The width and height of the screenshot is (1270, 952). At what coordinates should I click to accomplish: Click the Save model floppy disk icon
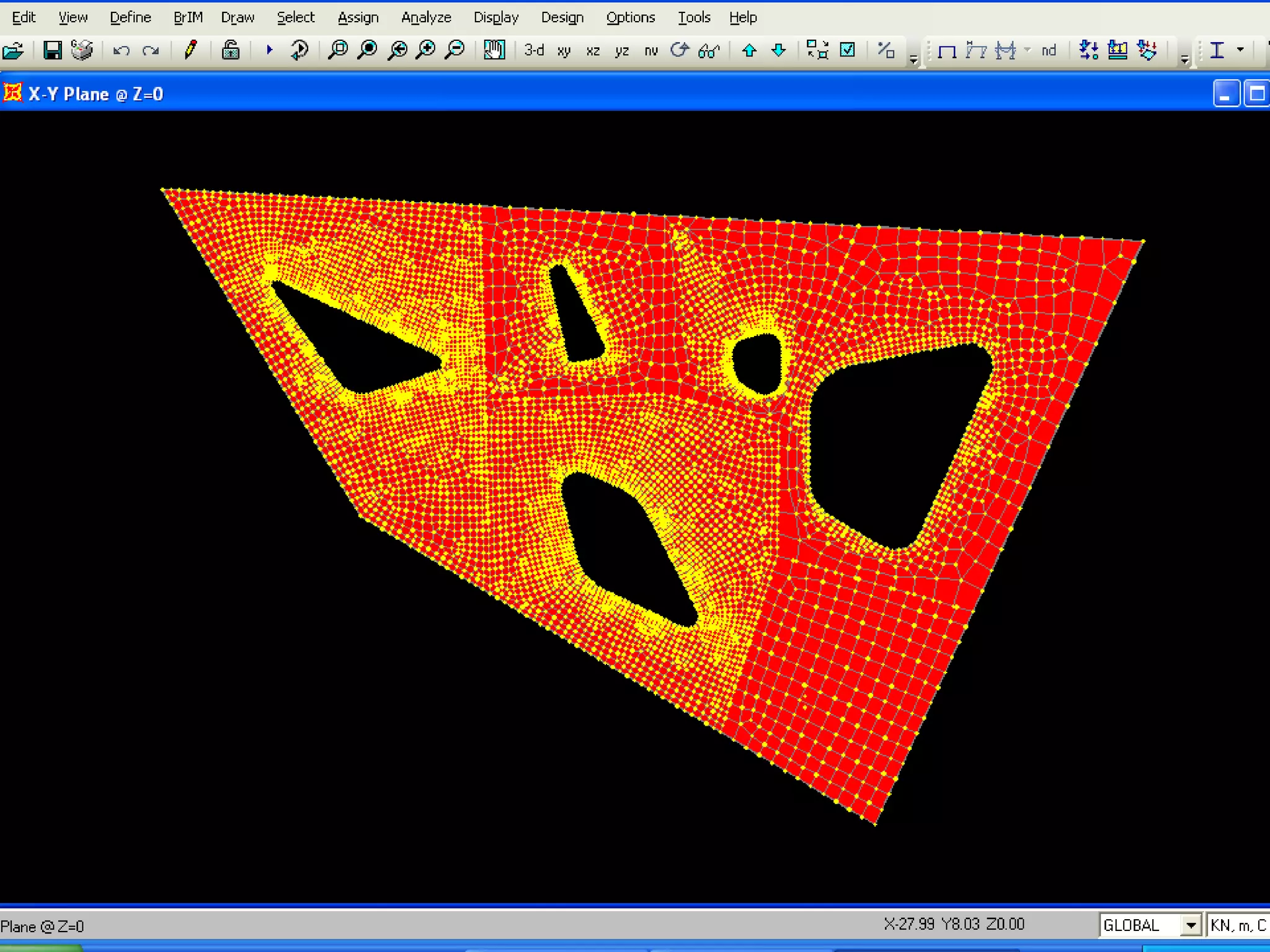[52, 50]
